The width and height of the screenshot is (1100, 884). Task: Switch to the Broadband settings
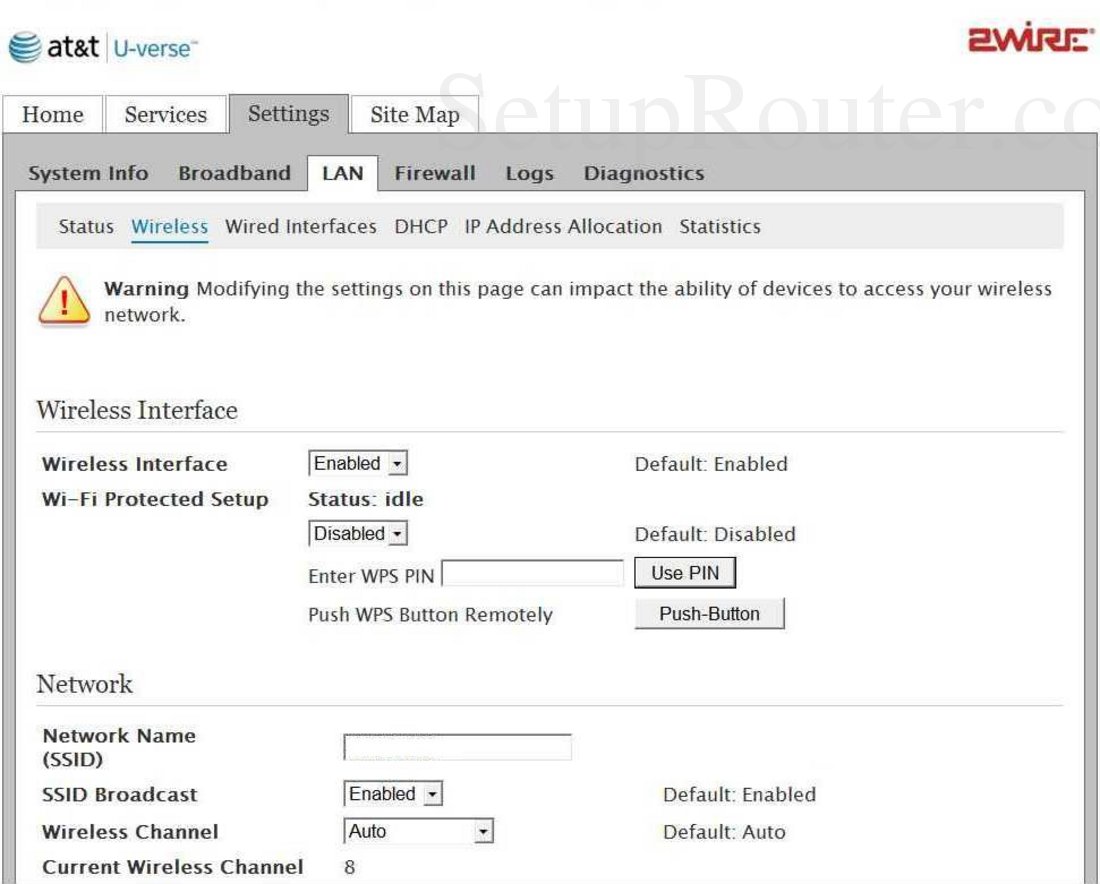pyautogui.click(x=234, y=172)
